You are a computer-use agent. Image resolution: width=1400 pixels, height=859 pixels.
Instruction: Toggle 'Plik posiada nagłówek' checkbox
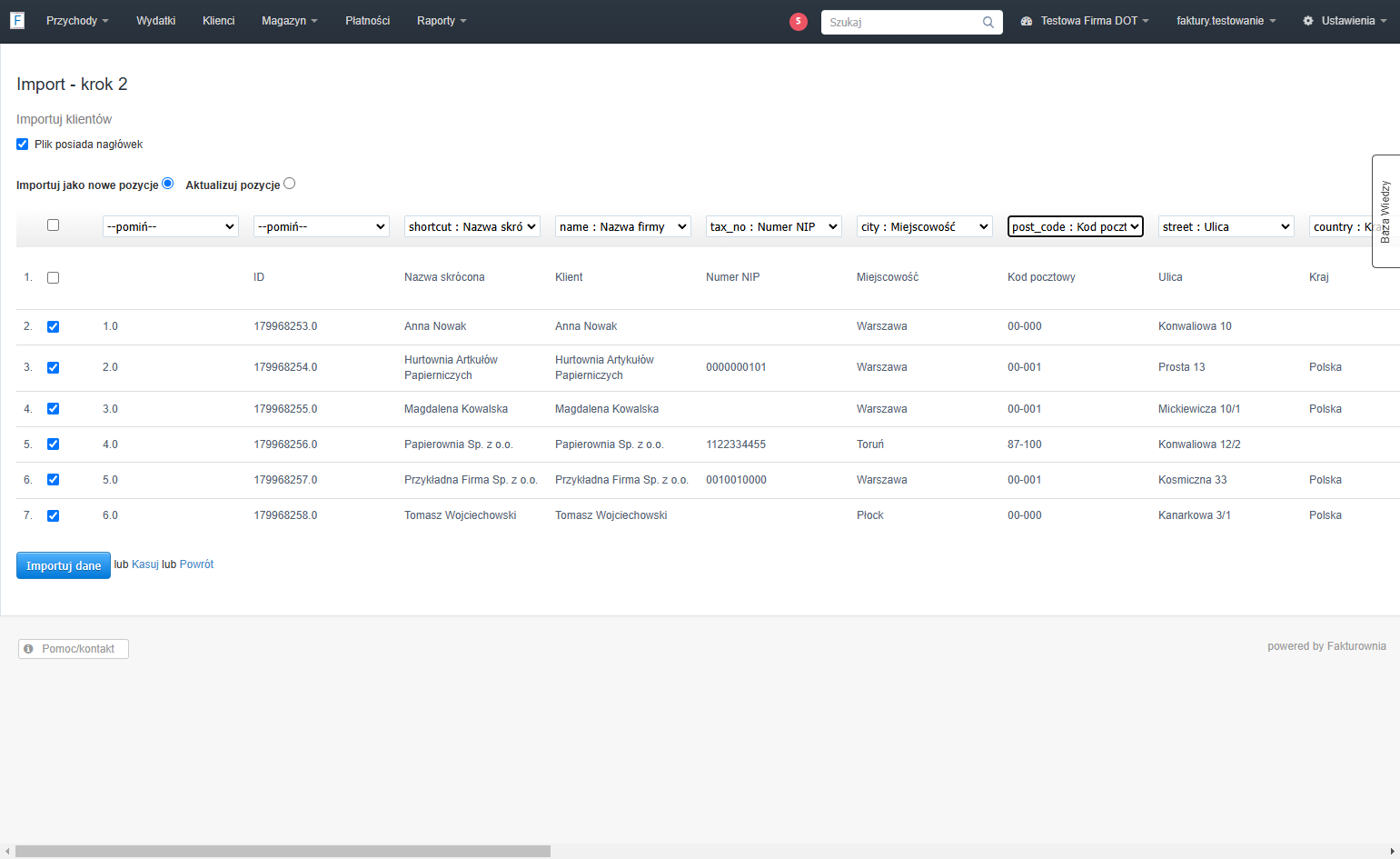(23, 145)
